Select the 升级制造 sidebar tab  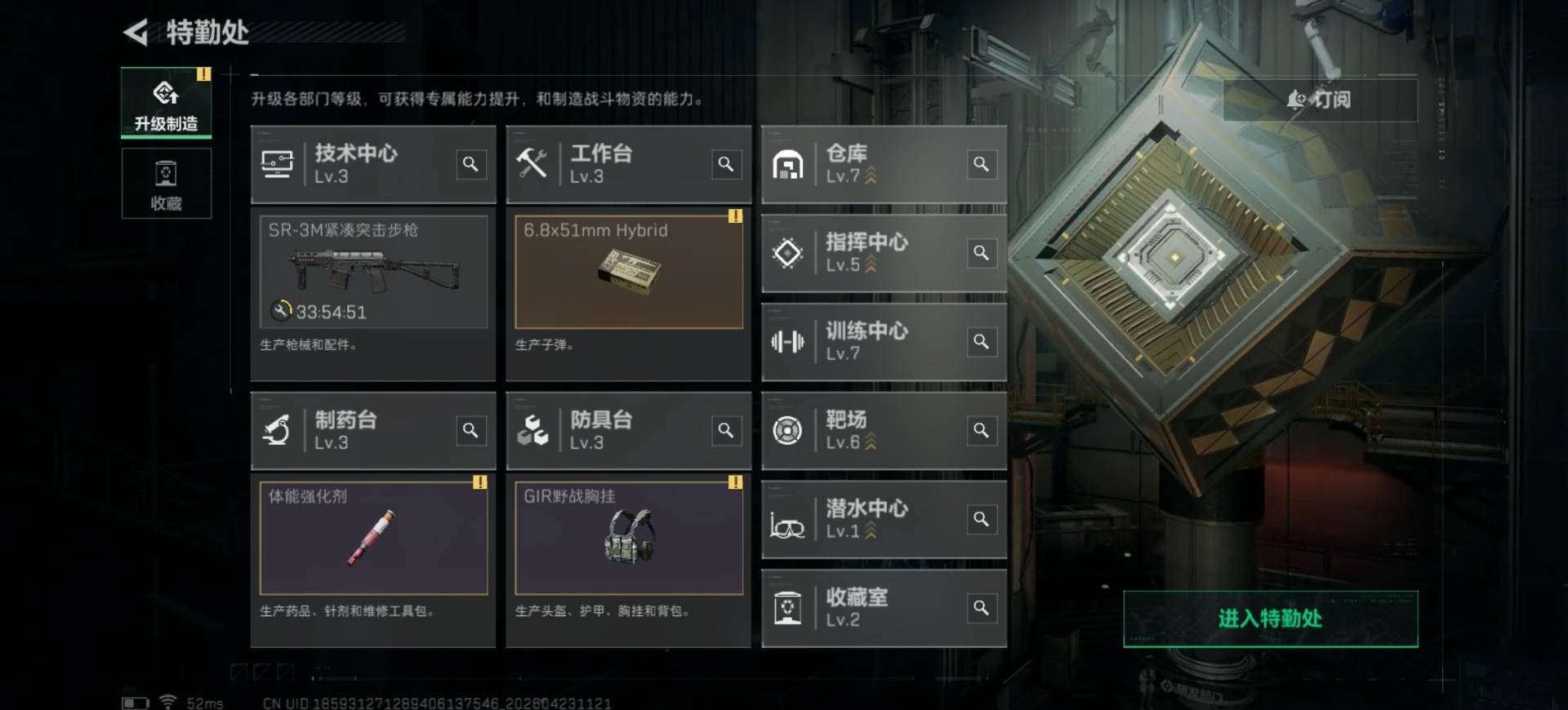(167, 103)
